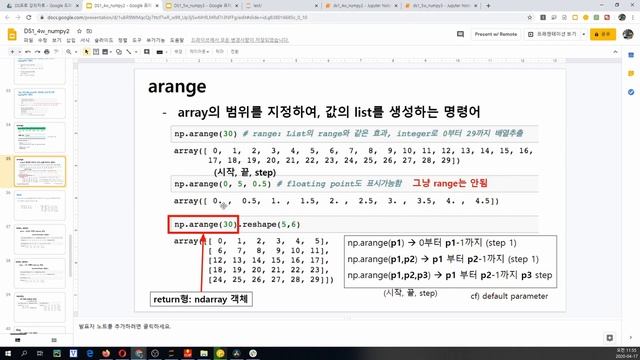The width and height of the screenshot is (640, 360).
Task: Open the Windows Start menu
Action: point(8,353)
